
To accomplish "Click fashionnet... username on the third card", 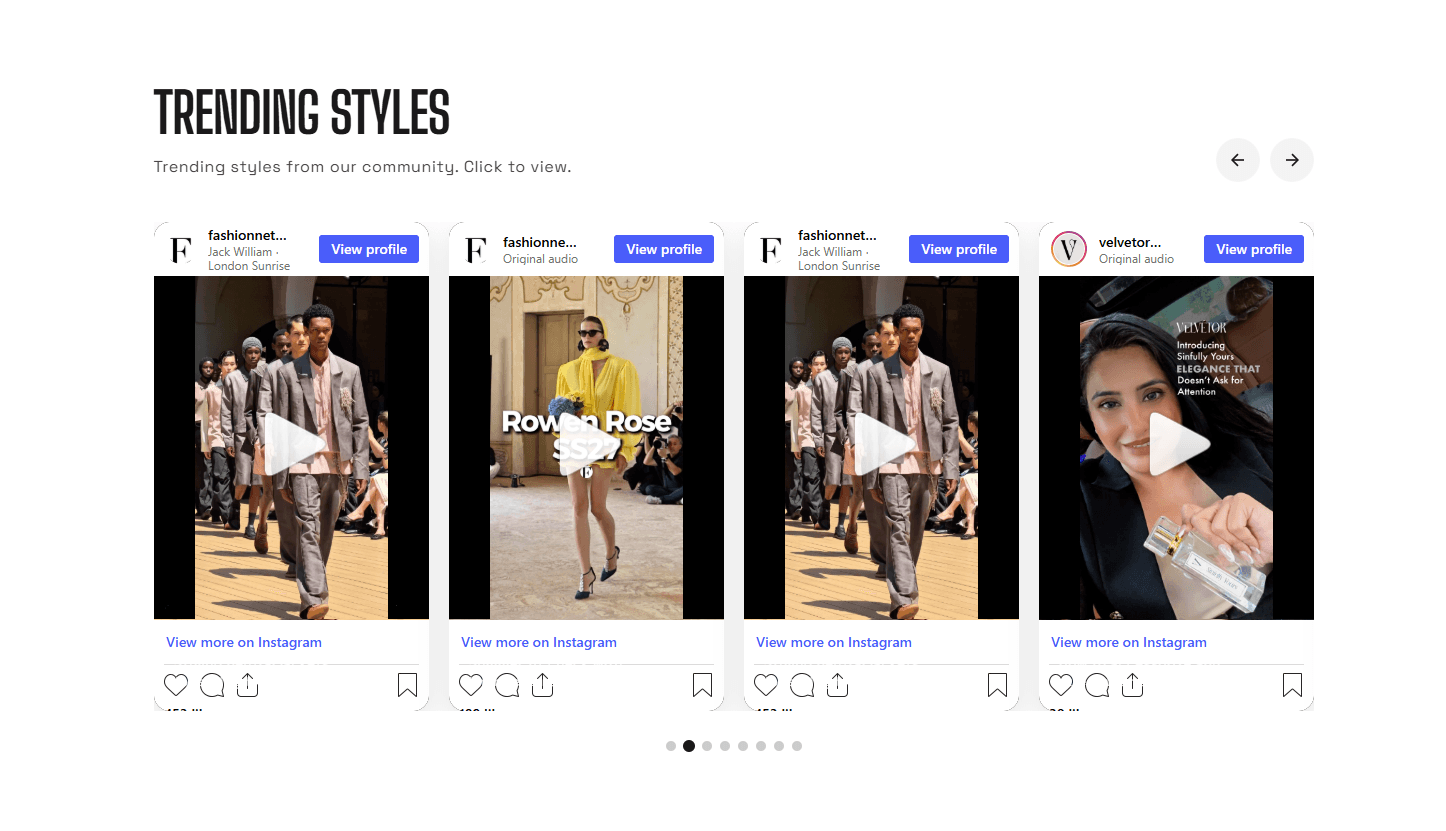I will pyautogui.click(x=837, y=236).
